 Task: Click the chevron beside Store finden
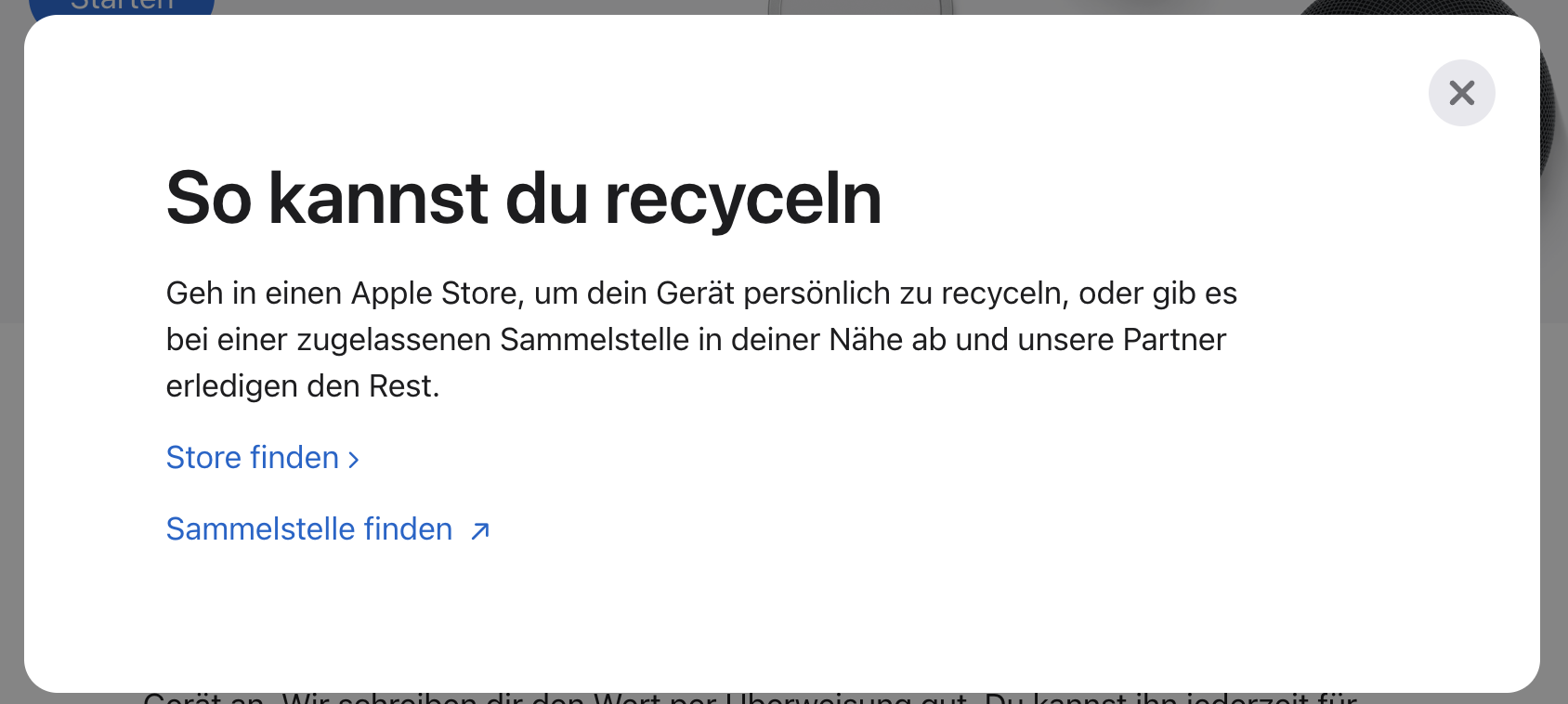coord(353,459)
